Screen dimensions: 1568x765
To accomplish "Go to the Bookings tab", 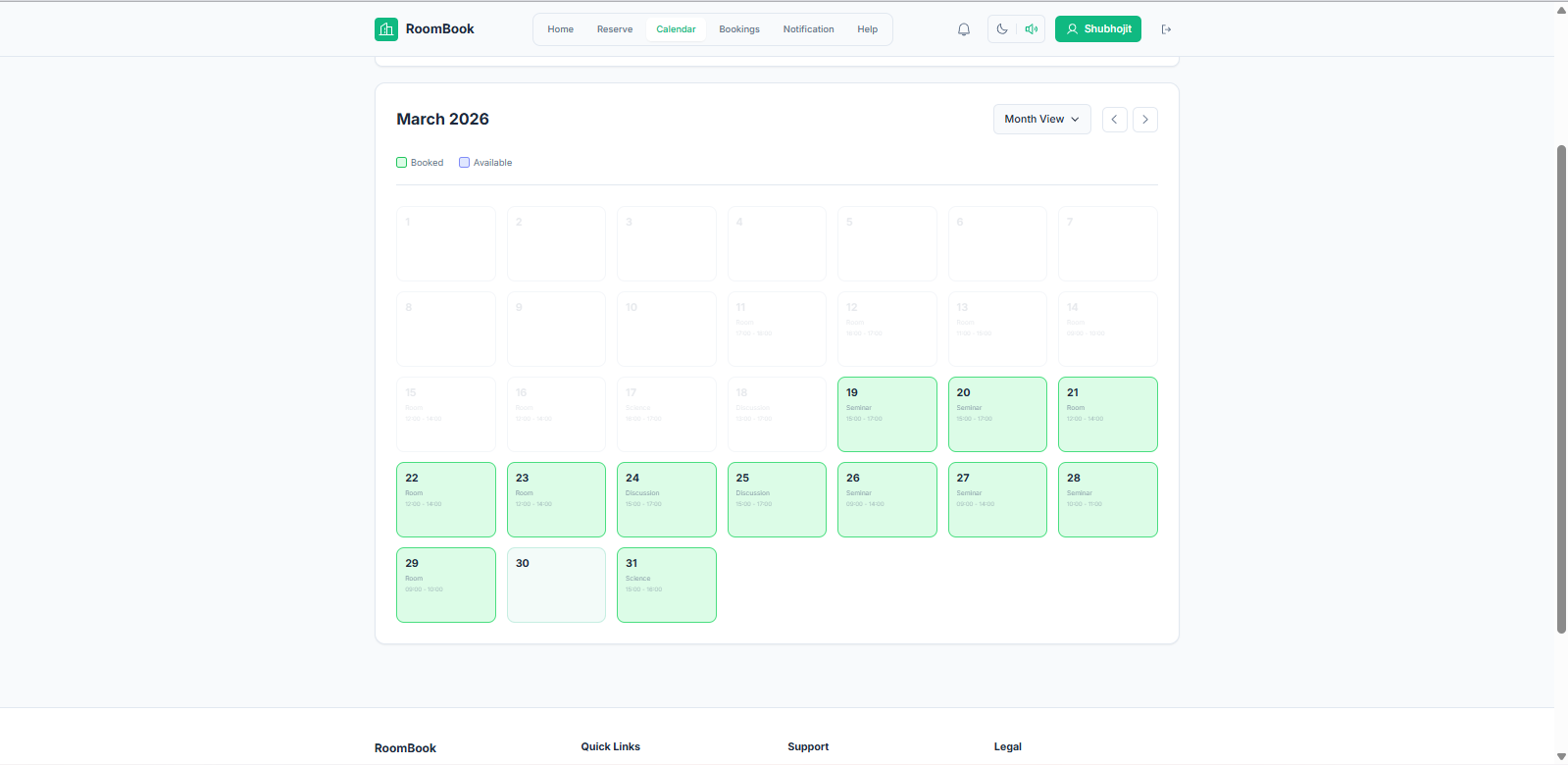I will pos(739,29).
